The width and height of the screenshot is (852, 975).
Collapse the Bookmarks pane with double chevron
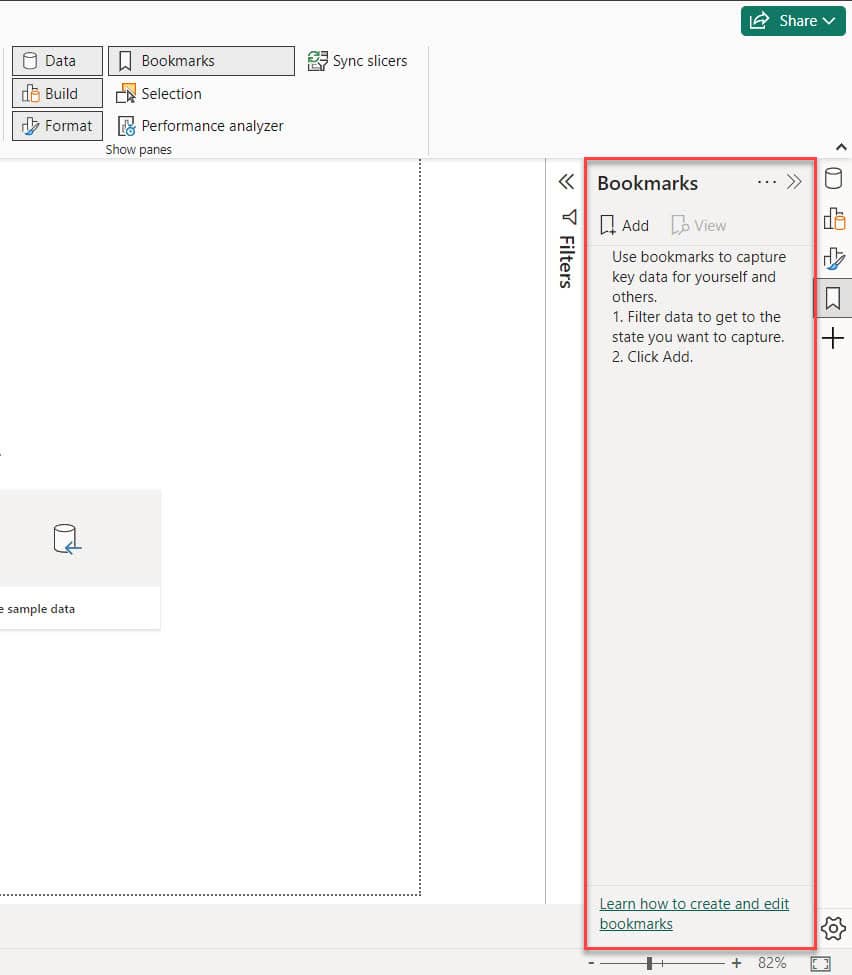pyautogui.click(x=794, y=182)
